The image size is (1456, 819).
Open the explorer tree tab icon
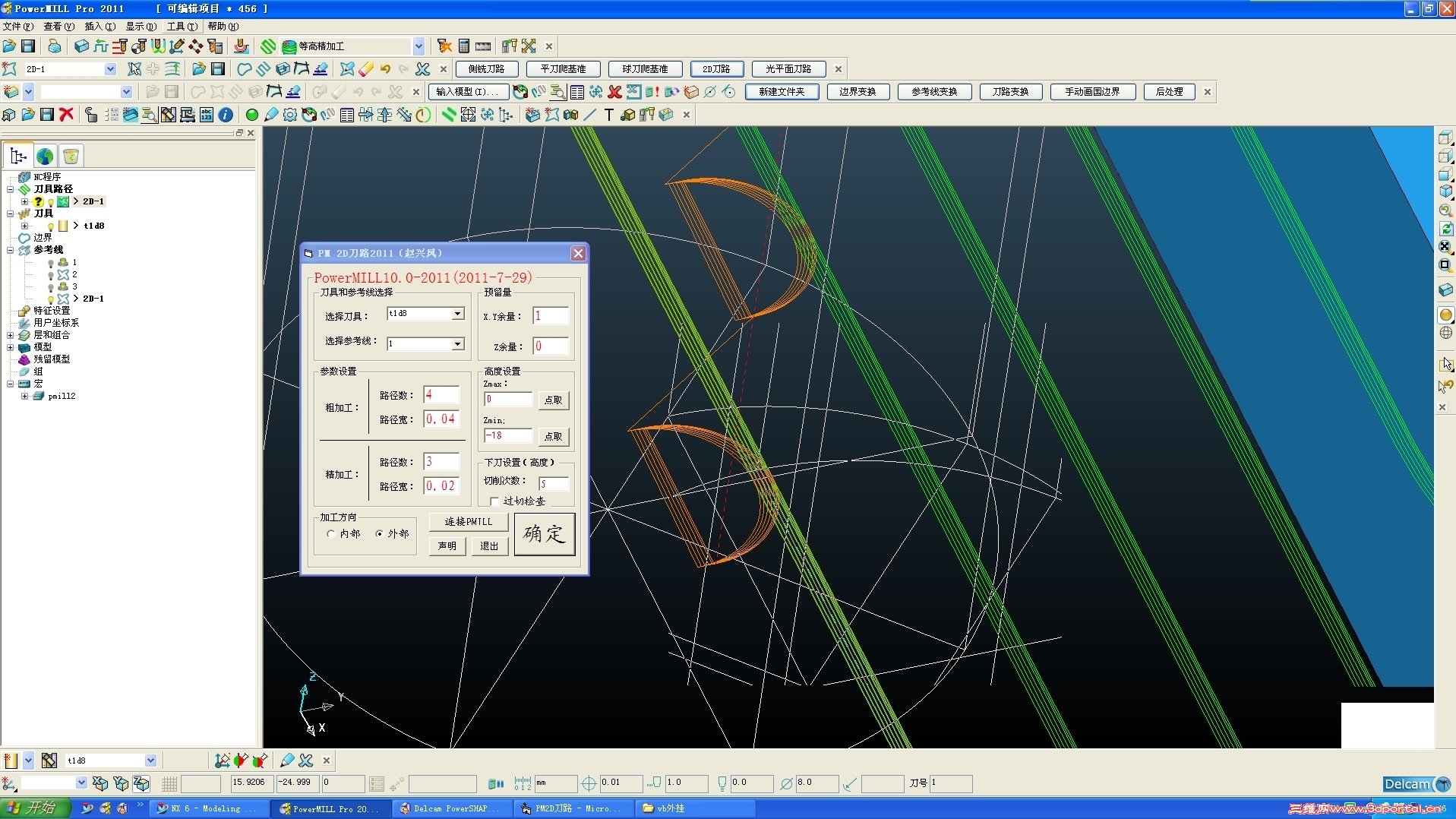coord(18,157)
